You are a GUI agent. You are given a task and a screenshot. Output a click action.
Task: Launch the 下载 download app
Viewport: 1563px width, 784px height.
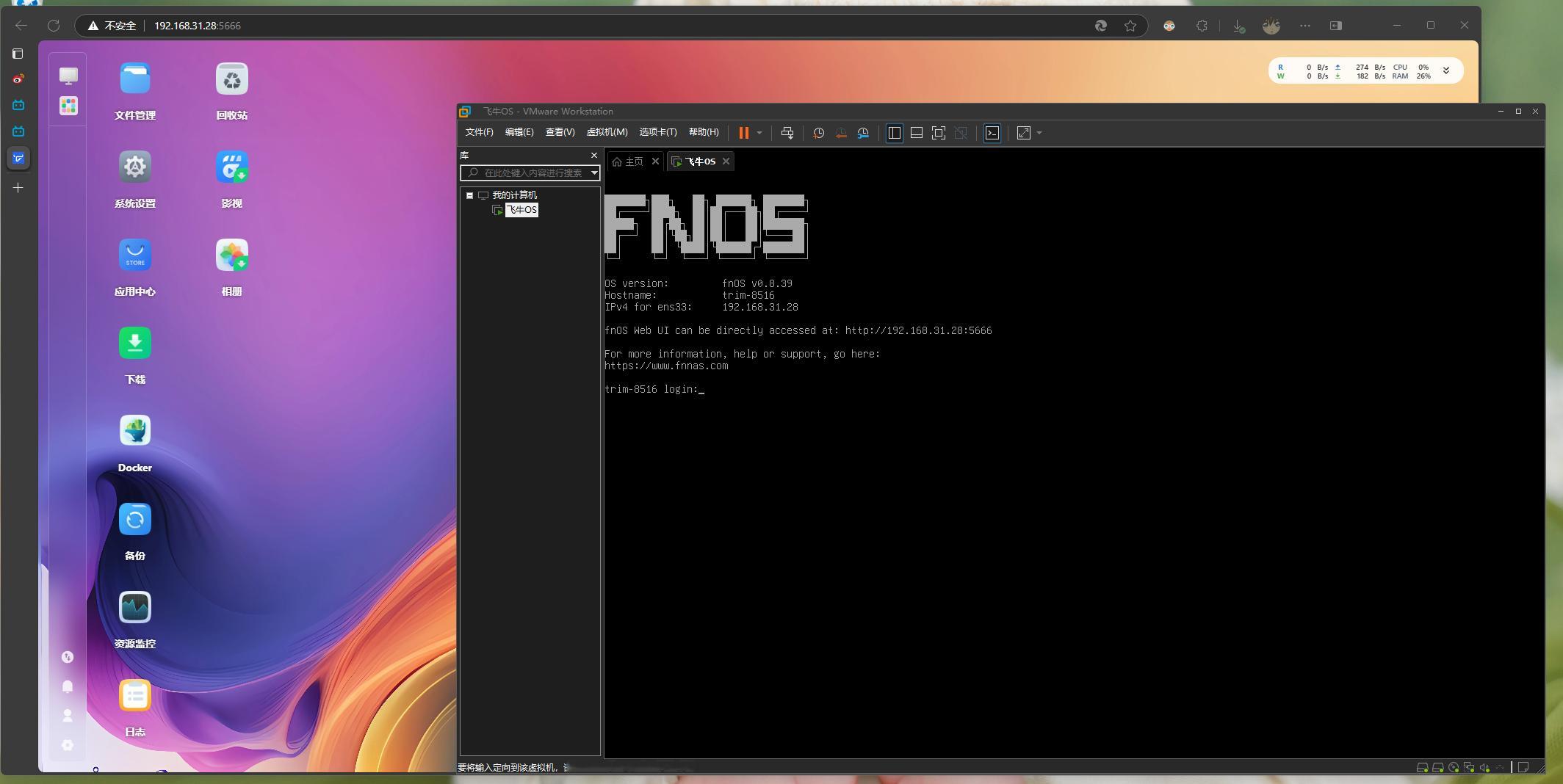coord(135,344)
